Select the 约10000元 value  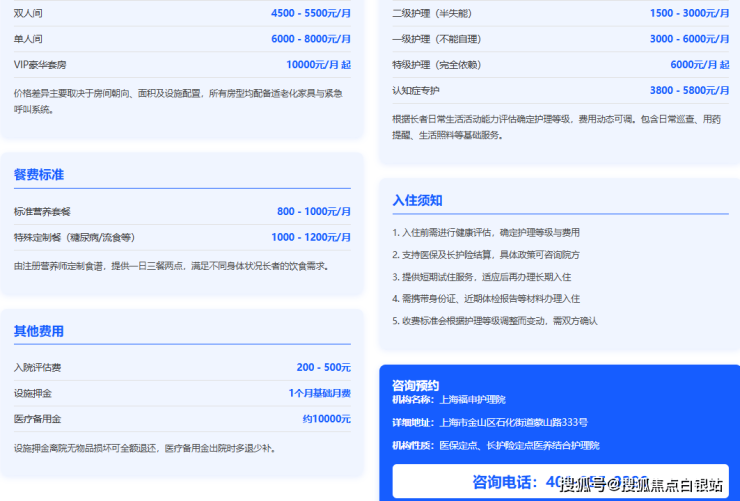(327, 419)
